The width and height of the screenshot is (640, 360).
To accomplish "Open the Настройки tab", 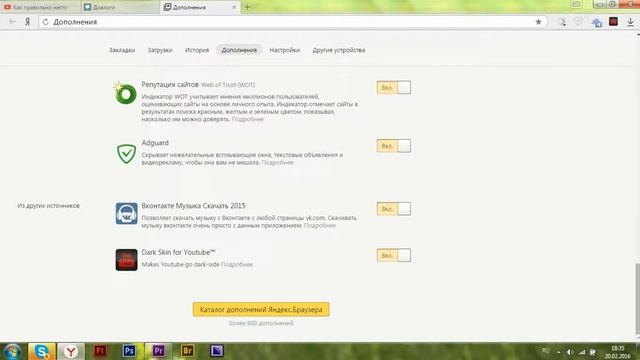I will click(284, 50).
